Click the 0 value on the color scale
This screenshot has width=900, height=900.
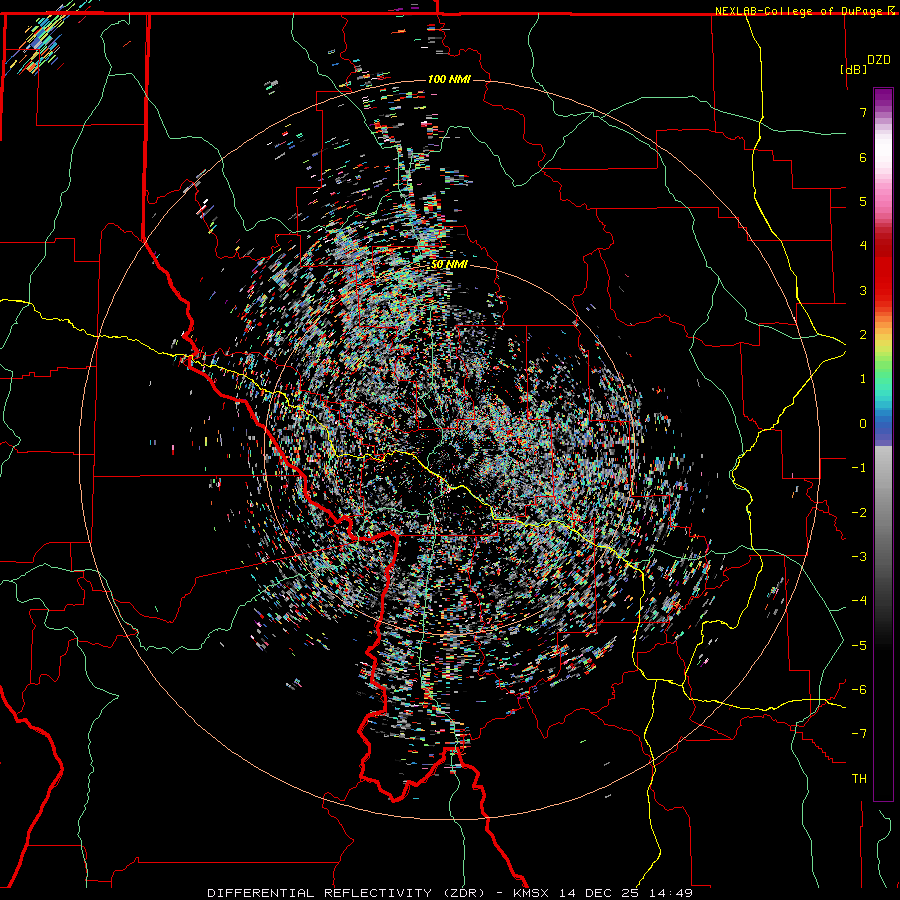click(863, 424)
